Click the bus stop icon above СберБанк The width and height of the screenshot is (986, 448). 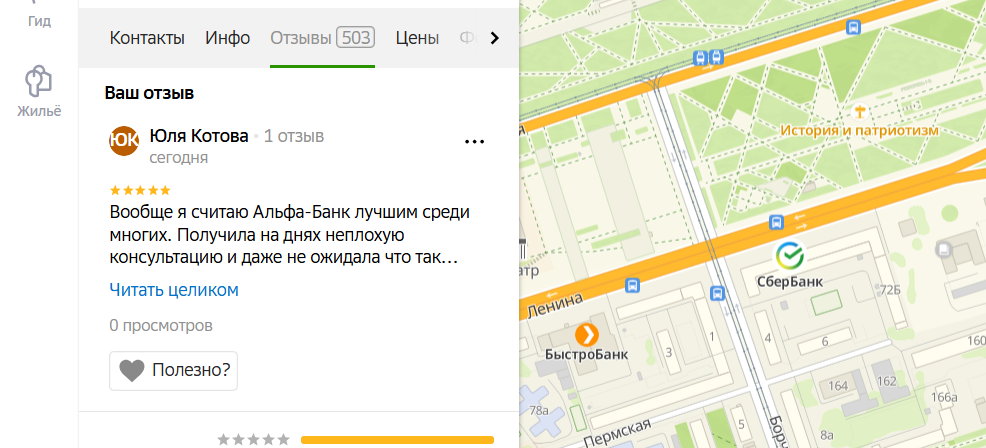pyautogui.click(x=777, y=223)
